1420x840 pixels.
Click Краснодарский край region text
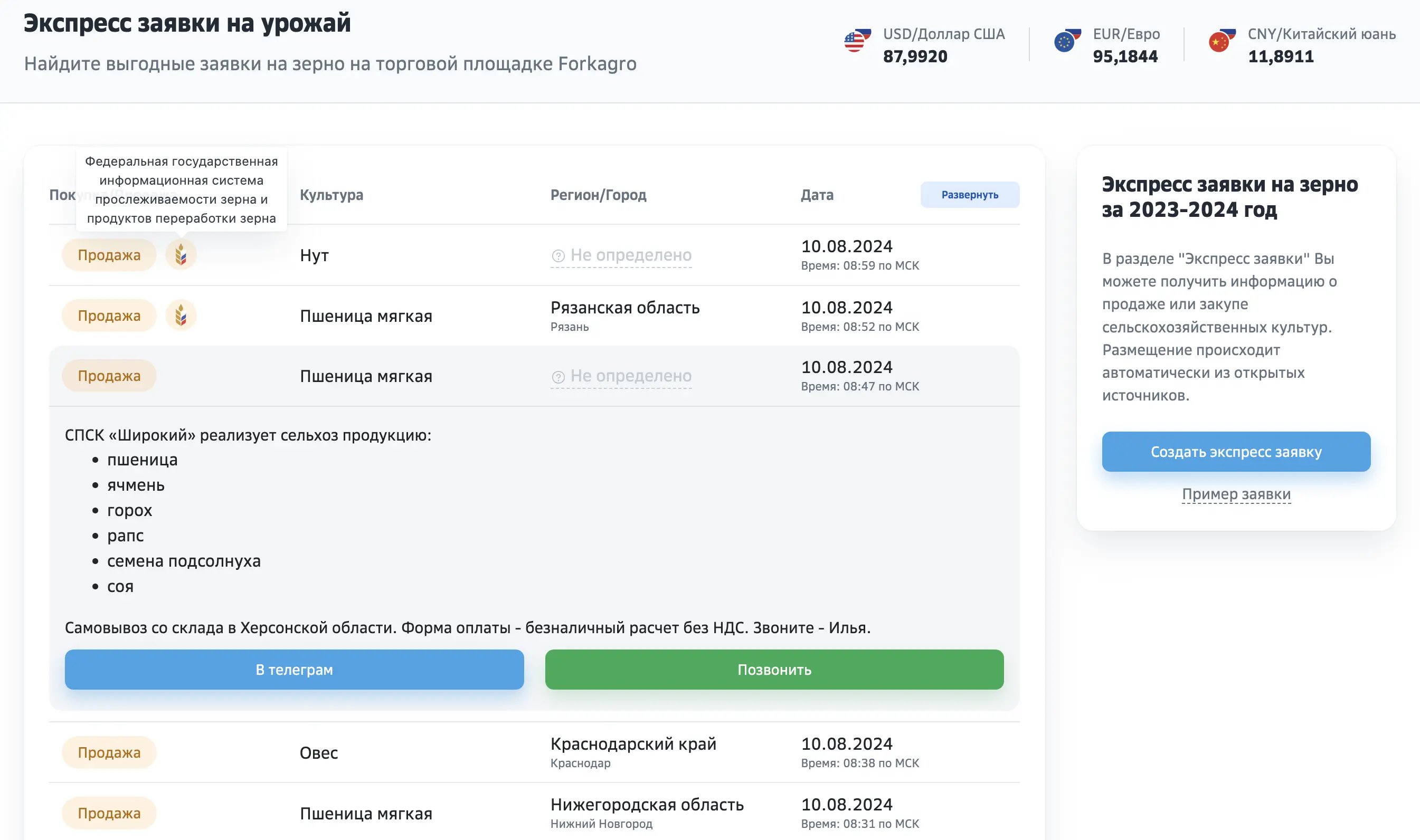pyautogui.click(x=633, y=743)
